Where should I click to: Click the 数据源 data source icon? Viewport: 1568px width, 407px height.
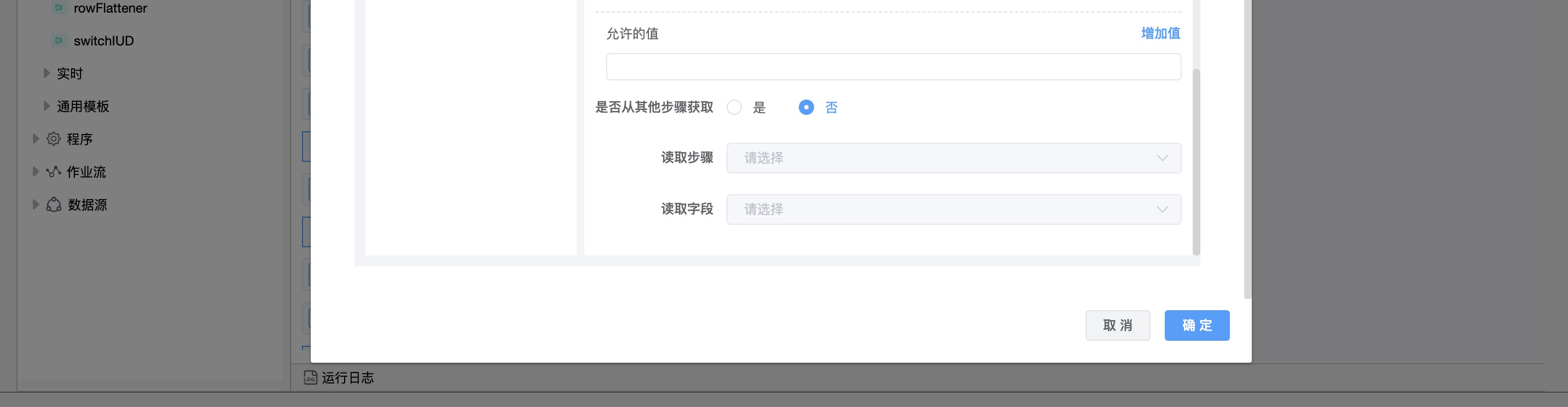[x=54, y=205]
